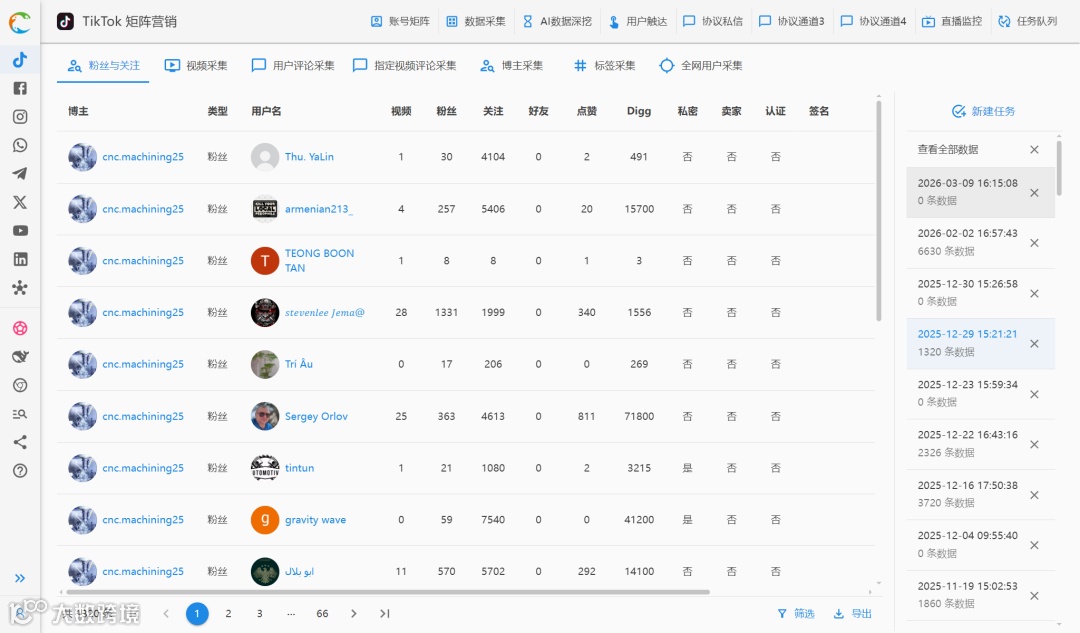Open user link gravity wave
The image size is (1080, 633).
tap(315, 520)
